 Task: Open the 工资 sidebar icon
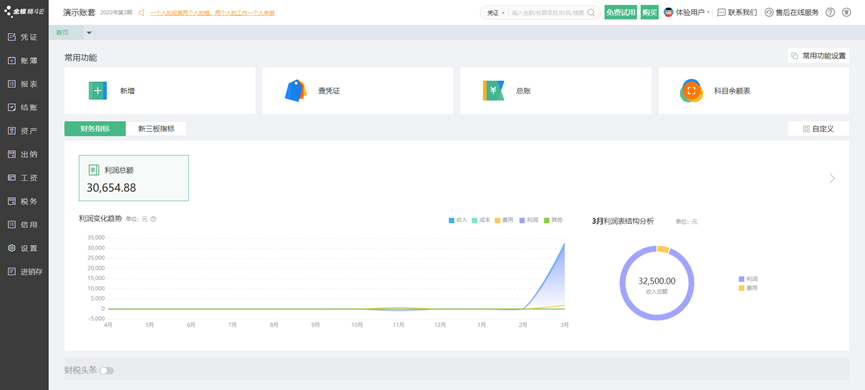(x=12, y=178)
